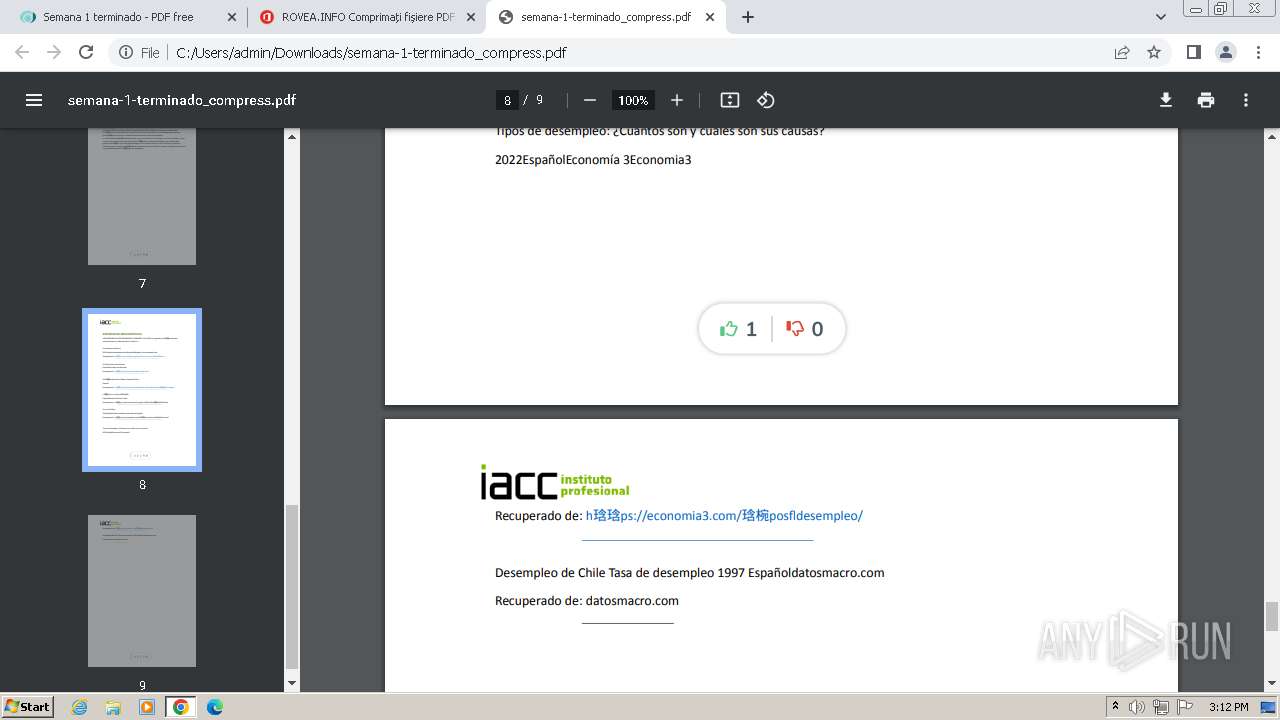Close the Semana 1 terminado tab

pyautogui.click(x=232, y=17)
